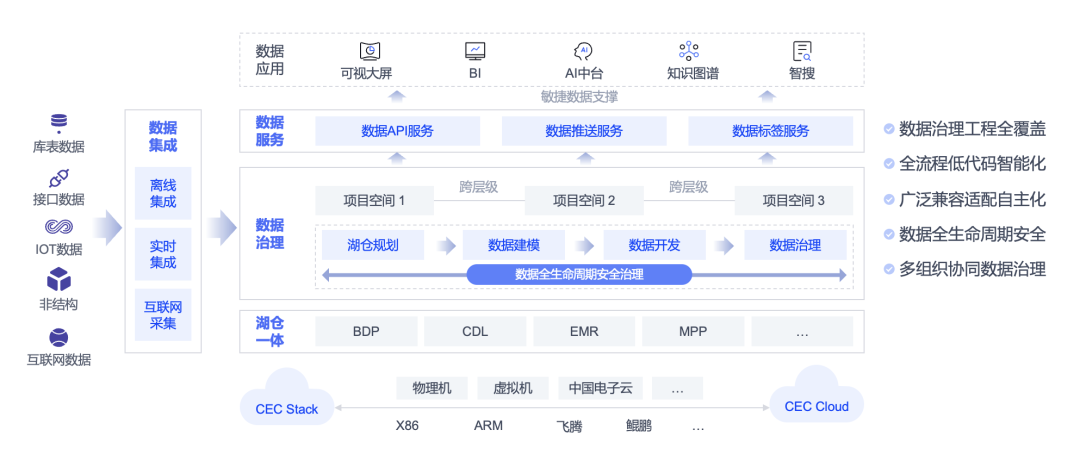Image resolution: width=1080 pixels, height=461 pixels.
Task: Click the 库表数据 database icon
Action: (x=59, y=124)
